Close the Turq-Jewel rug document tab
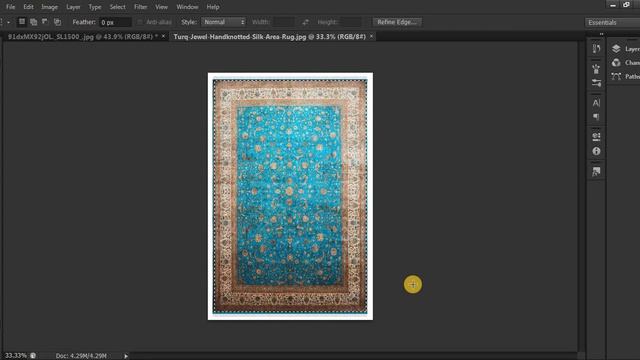This screenshot has width=640, height=360. click(x=371, y=36)
